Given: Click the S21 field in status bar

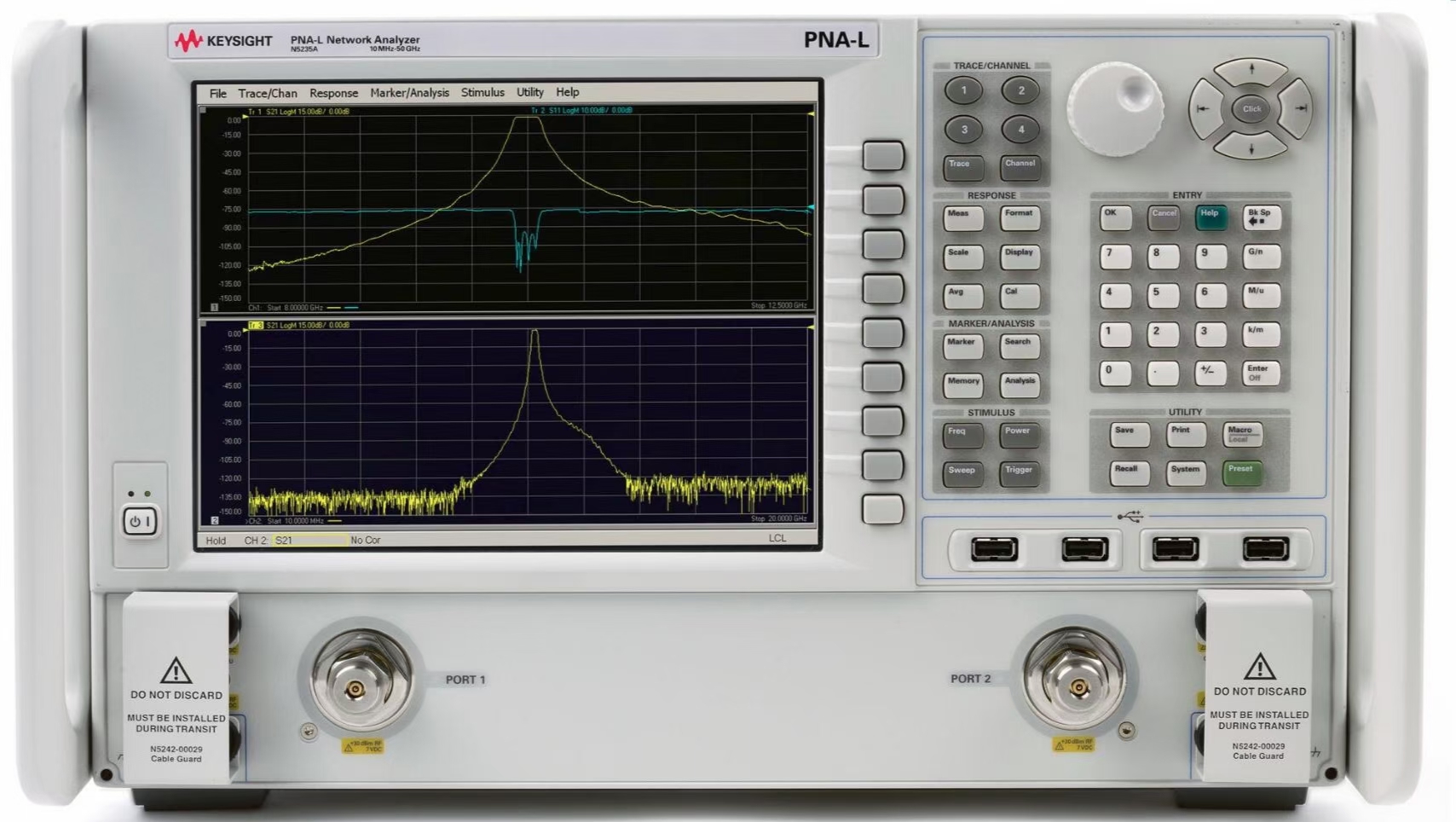Looking at the screenshot, I should (x=310, y=541).
